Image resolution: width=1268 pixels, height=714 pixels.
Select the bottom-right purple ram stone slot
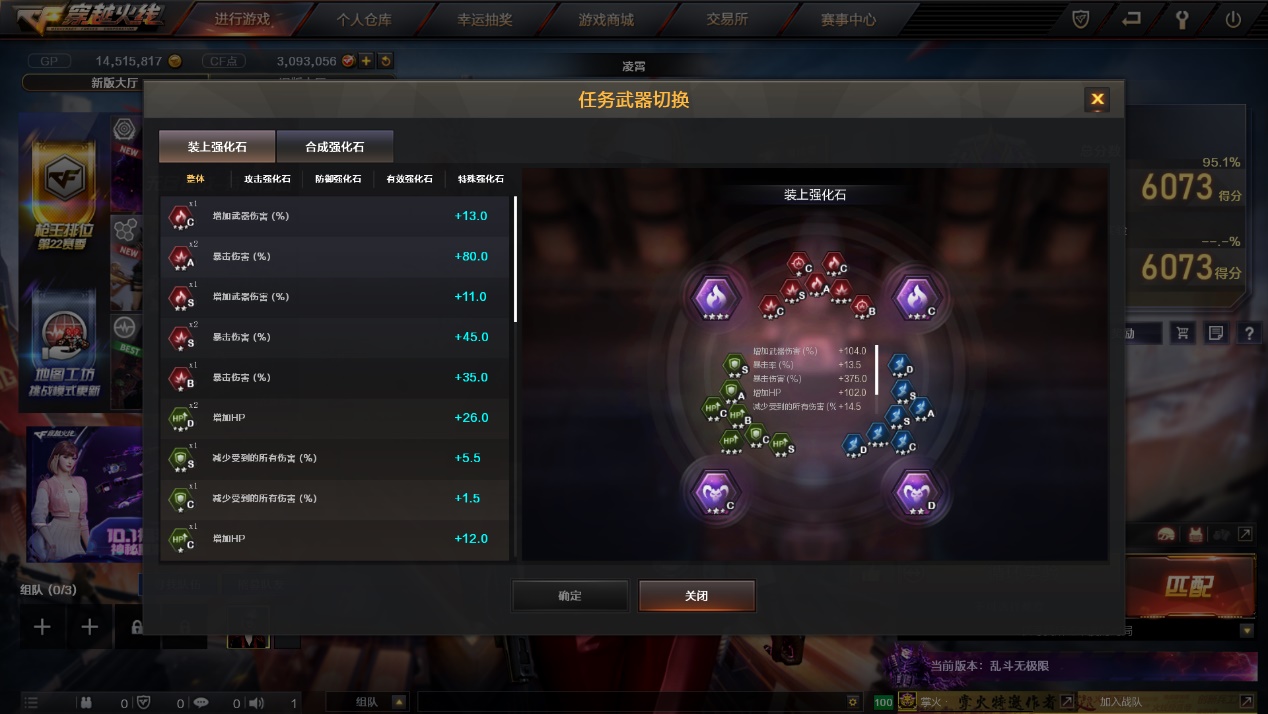pyautogui.click(x=915, y=492)
